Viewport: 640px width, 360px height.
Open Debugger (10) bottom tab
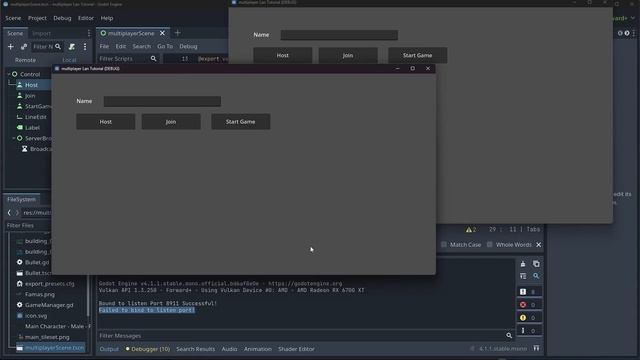[148, 349]
